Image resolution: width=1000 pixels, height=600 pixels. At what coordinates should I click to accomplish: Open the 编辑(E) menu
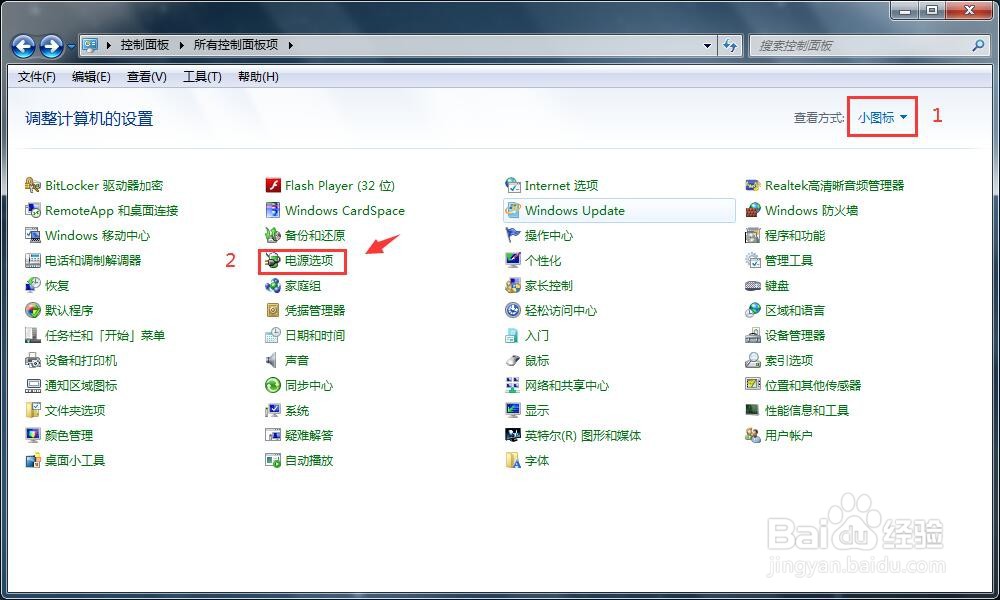91,77
